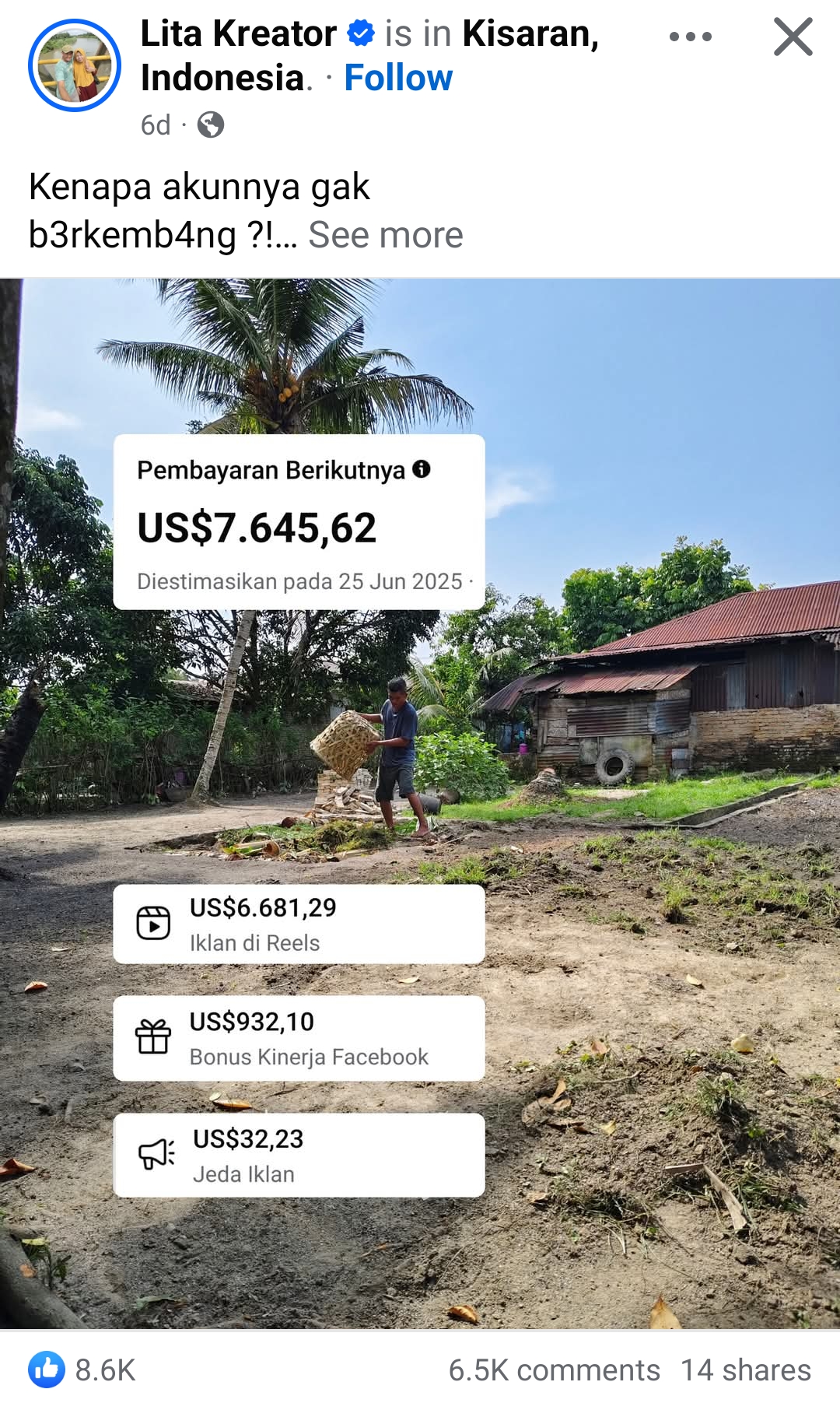Click the megaphone icon for Jeda Iklan
Viewport: 840px width, 1403px height.
point(156,1154)
